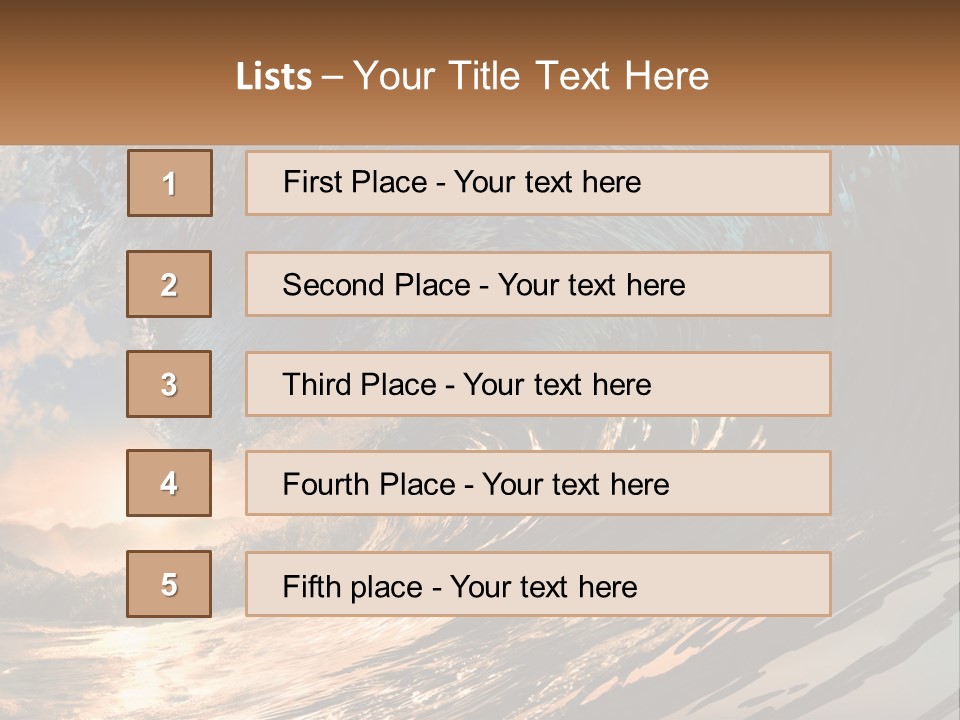Screen dimensions: 960x720
Task: Click the number 1 box
Action: (x=169, y=183)
